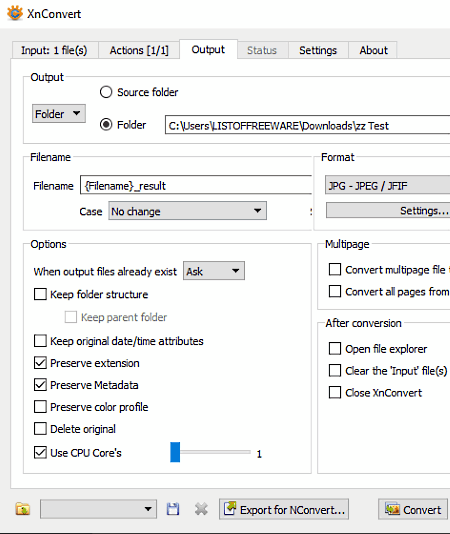Enable Close XnConvert after conversion
The width and height of the screenshot is (450, 534).
click(335, 393)
